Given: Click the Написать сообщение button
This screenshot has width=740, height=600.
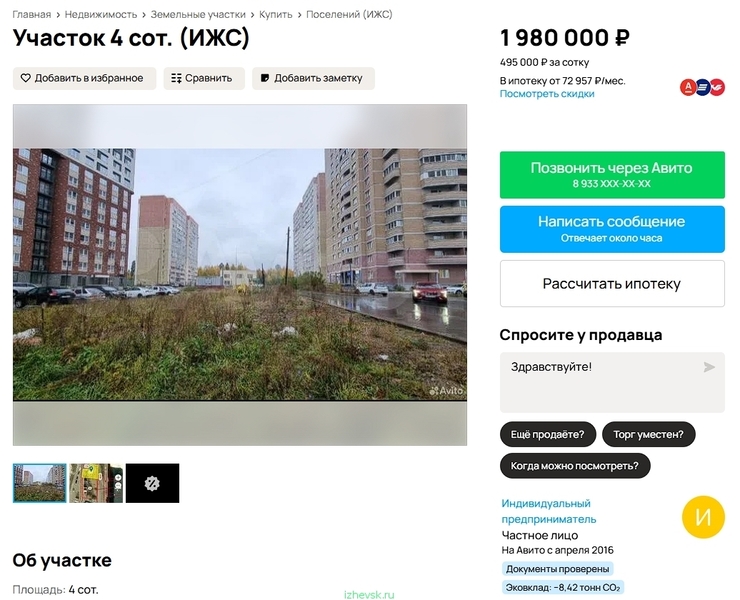Looking at the screenshot, I should coord(612,229).
